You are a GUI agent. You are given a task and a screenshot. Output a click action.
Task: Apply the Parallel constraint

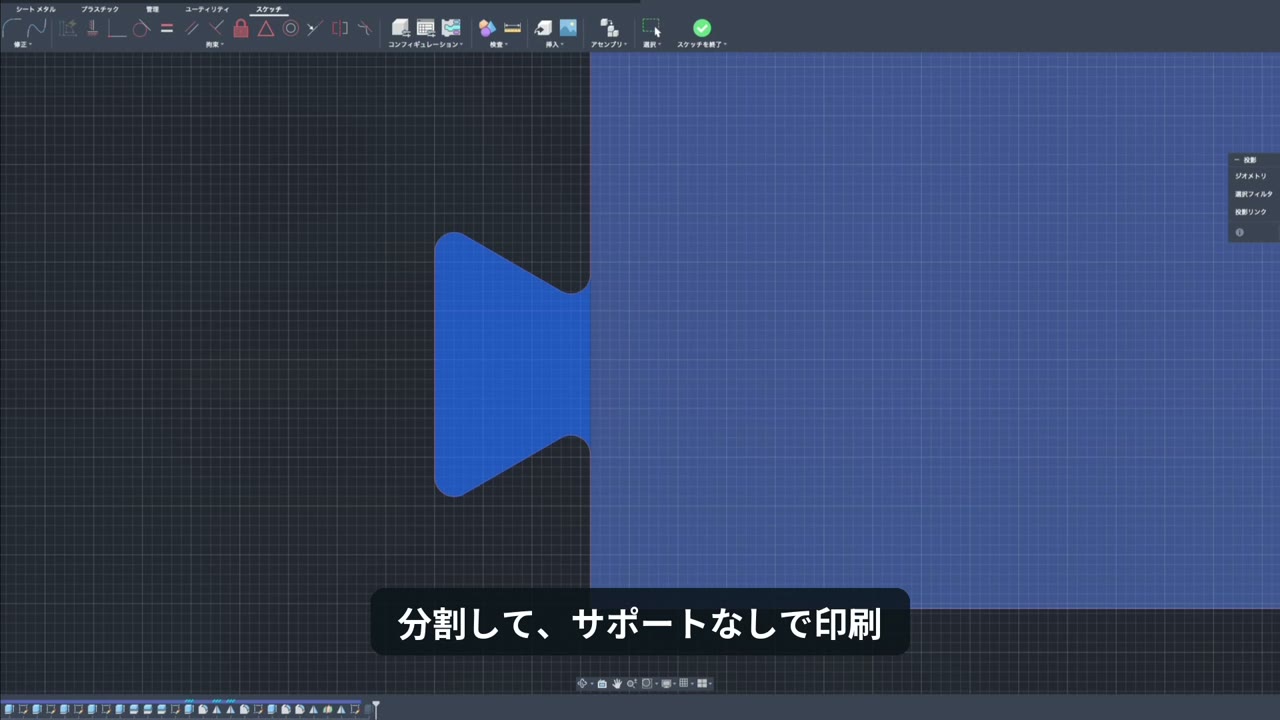[191, 29]
